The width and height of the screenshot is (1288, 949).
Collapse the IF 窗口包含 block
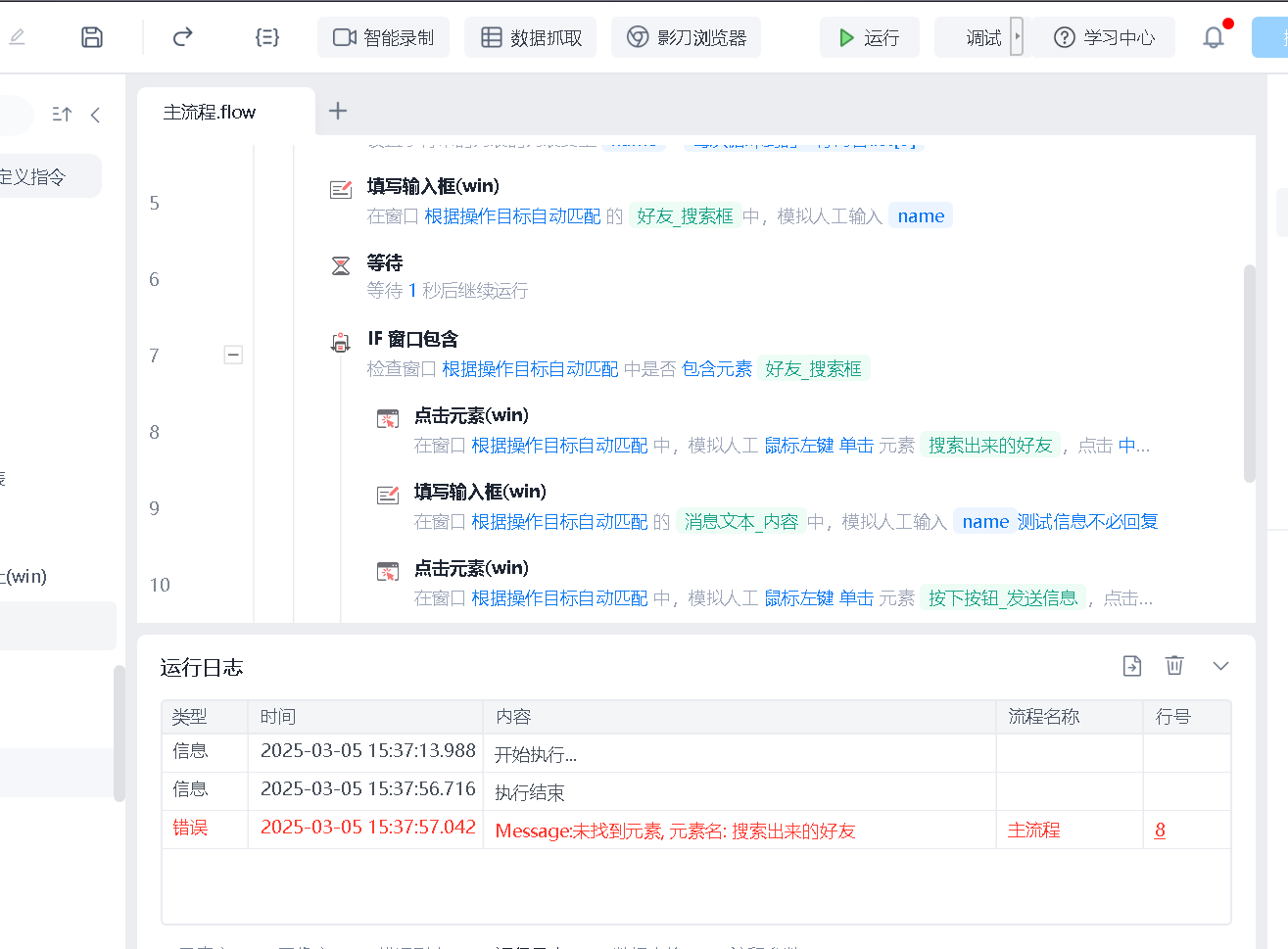233,355
